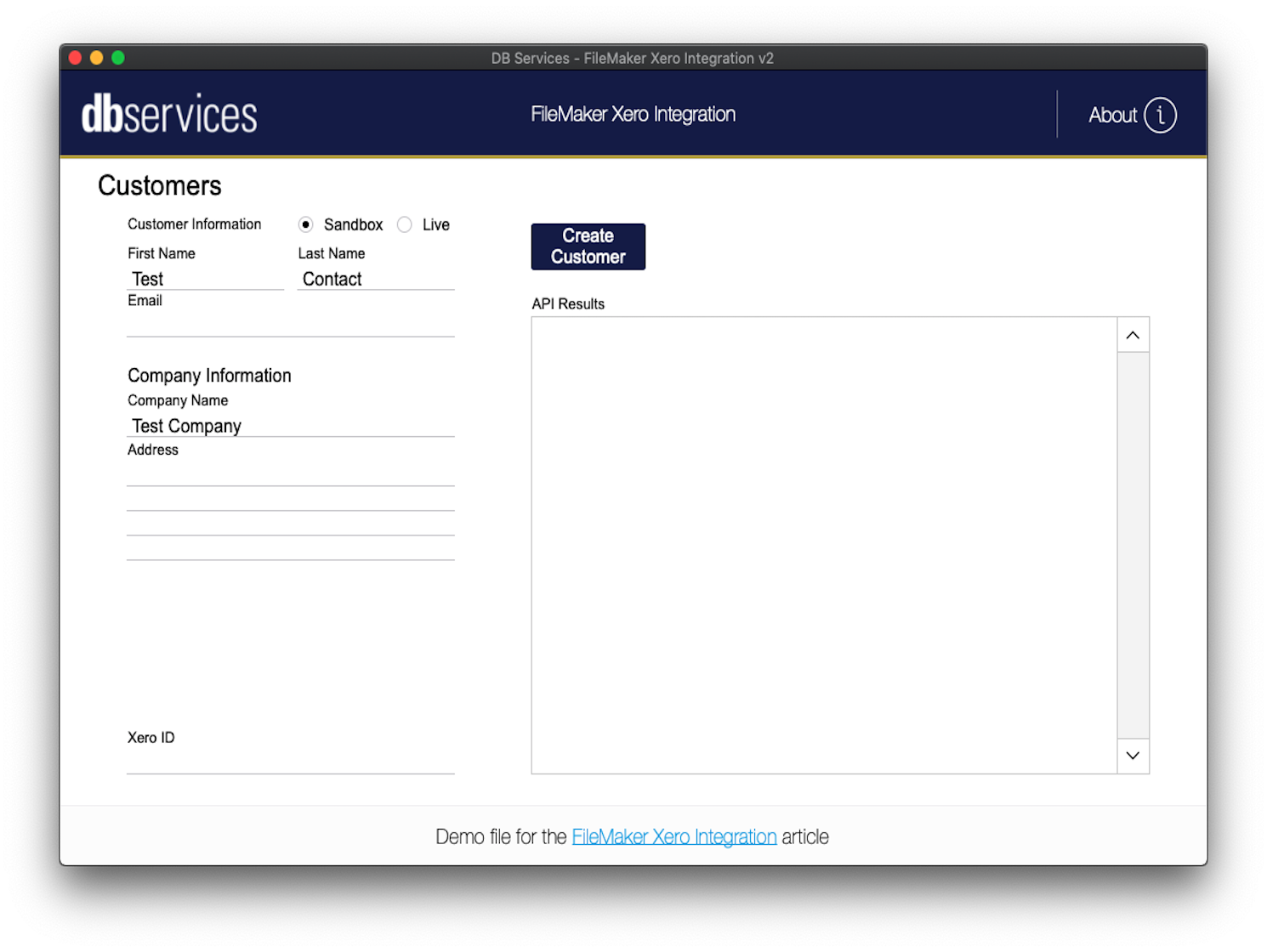This screenshot has height=952, width=1267.
Task: Click the Last Name field containing Contact
Action: coord(376,279)
